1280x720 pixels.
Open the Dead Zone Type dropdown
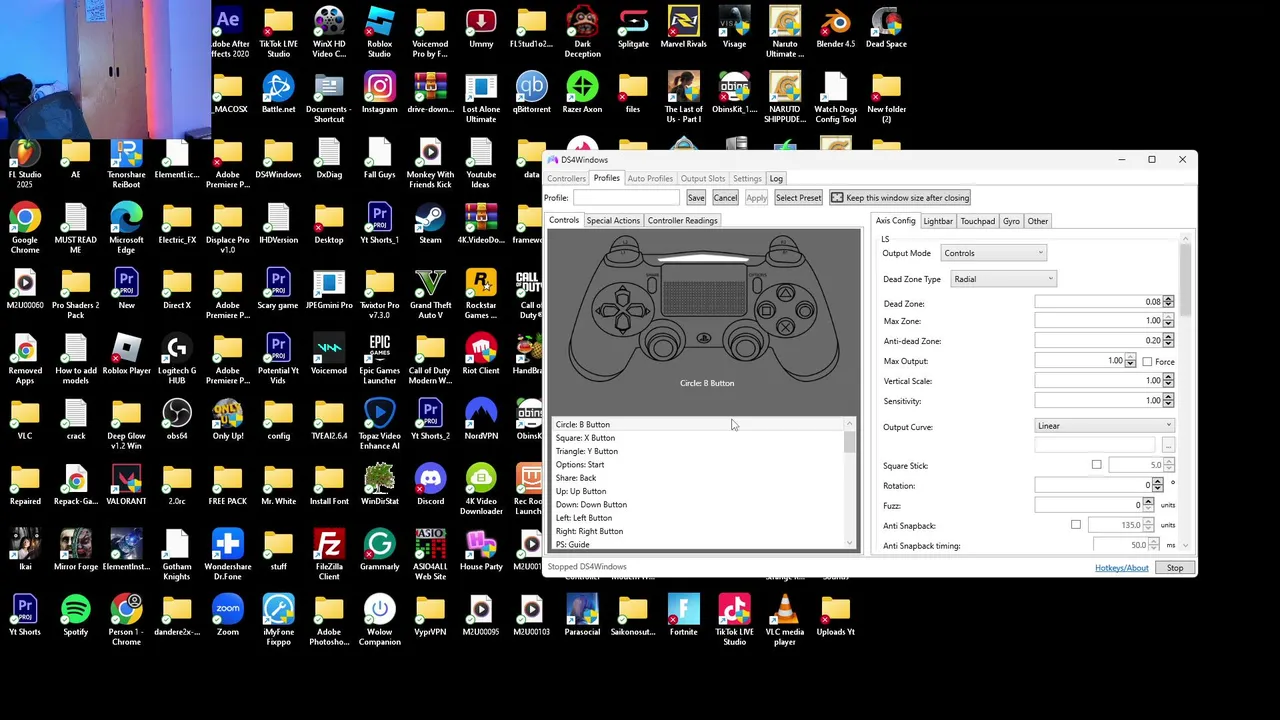point(1002,279)
